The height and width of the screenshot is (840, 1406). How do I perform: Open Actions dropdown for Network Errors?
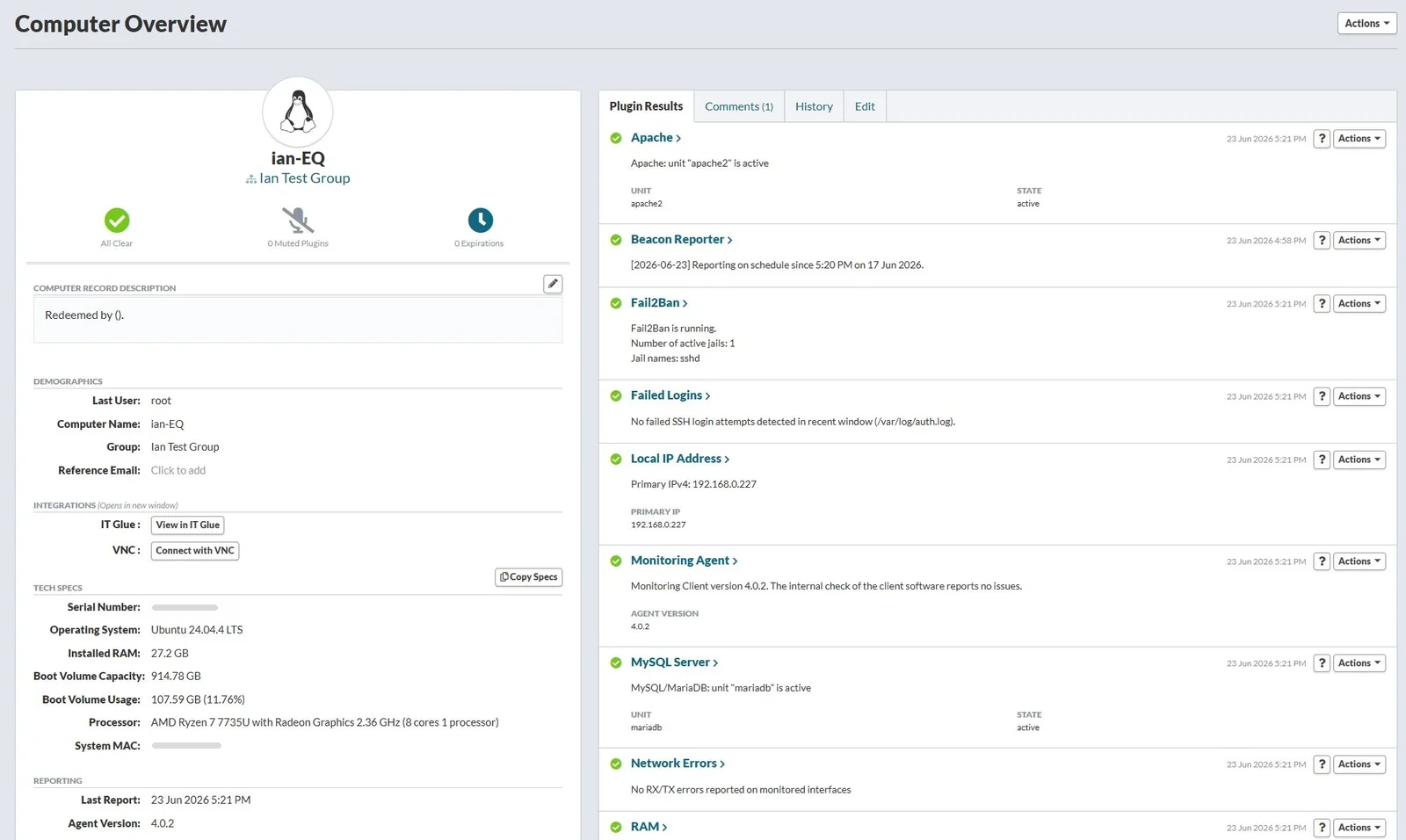(x=1359, y=764)
